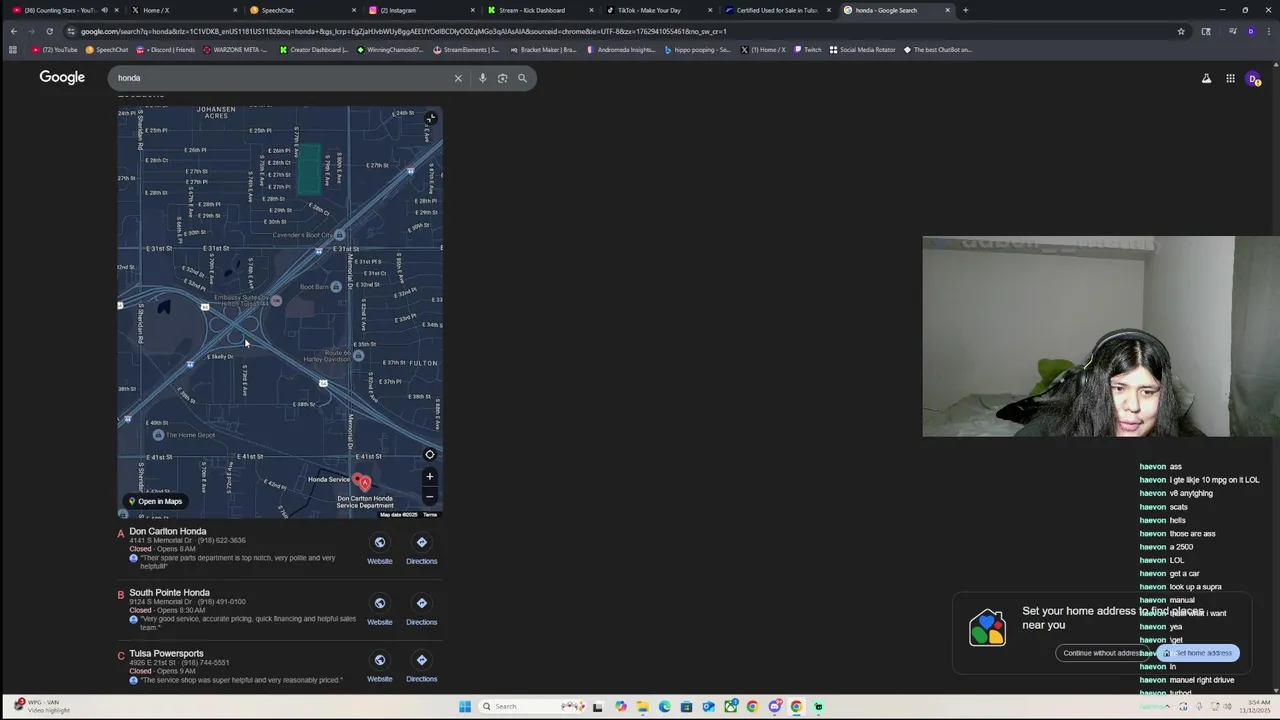This screenshot has width=1280, height=720.
Task: Open the WARZONE META bookmark
Action: 237,49
